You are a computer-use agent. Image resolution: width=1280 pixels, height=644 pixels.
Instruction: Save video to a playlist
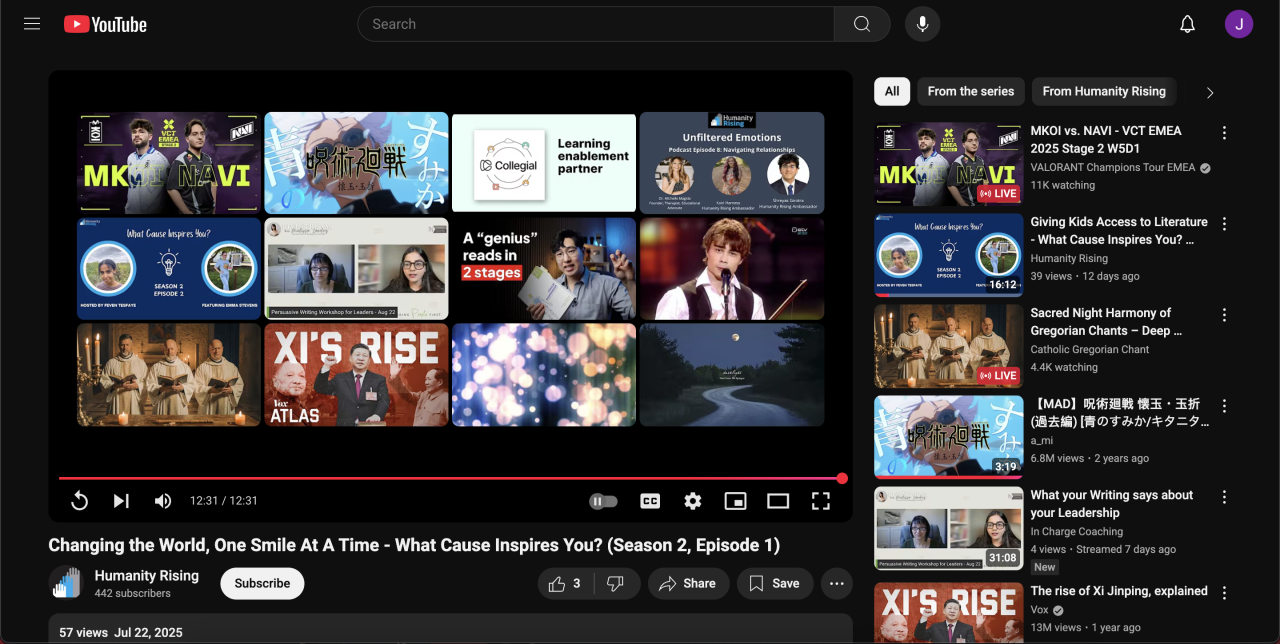(x=775, y=583)
